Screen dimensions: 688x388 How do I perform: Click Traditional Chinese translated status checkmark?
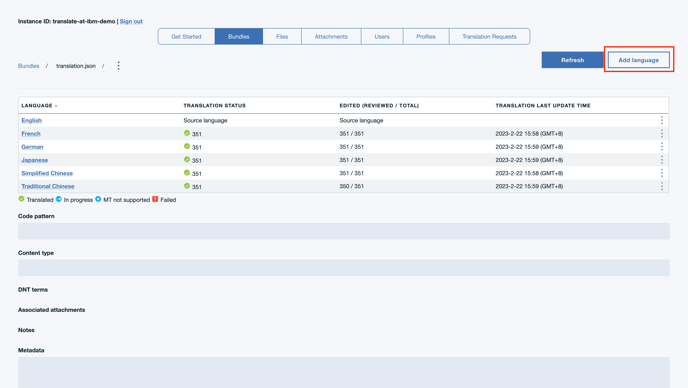[187, 186]
